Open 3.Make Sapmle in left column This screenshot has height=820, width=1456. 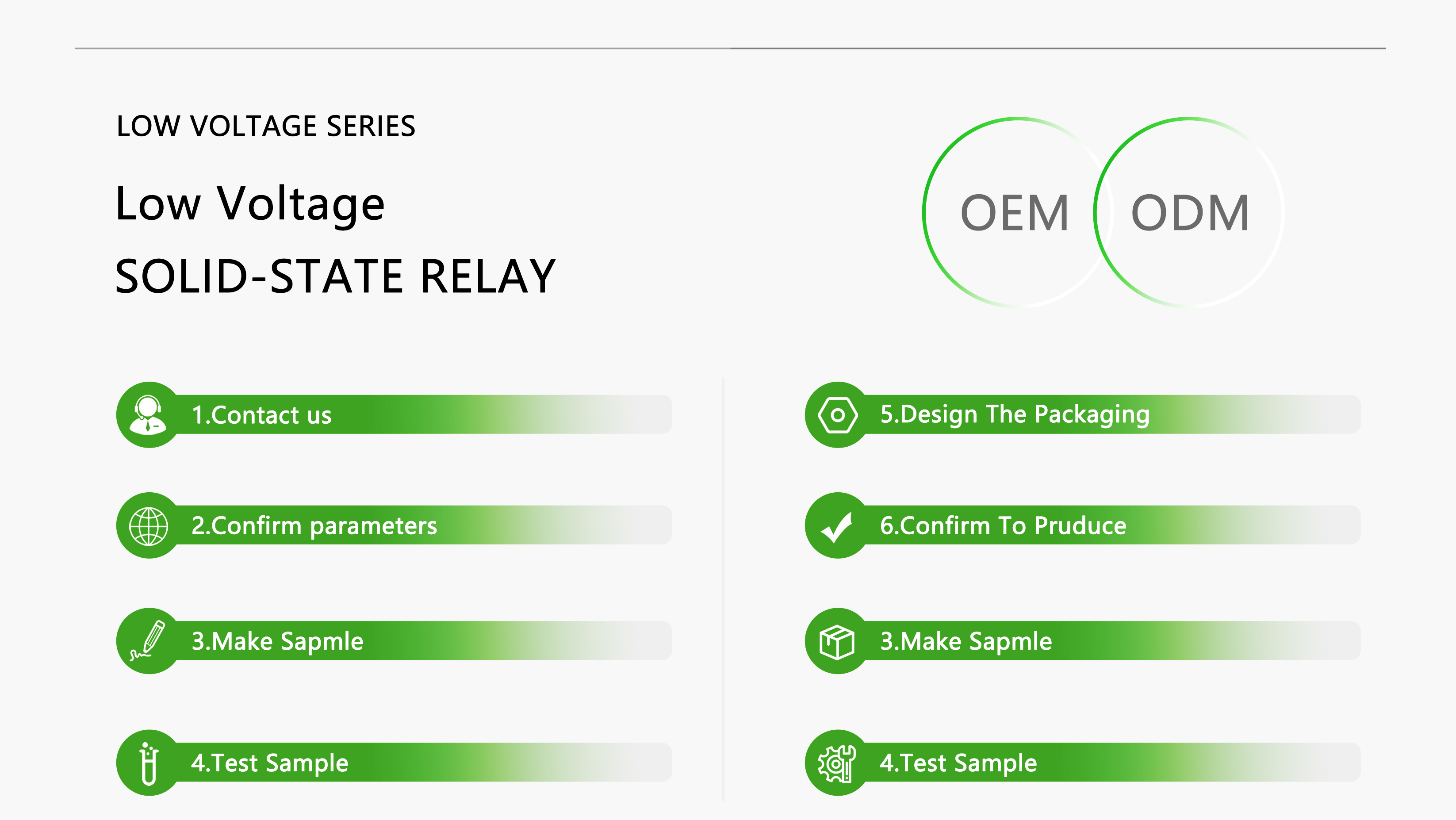[394, 640]
